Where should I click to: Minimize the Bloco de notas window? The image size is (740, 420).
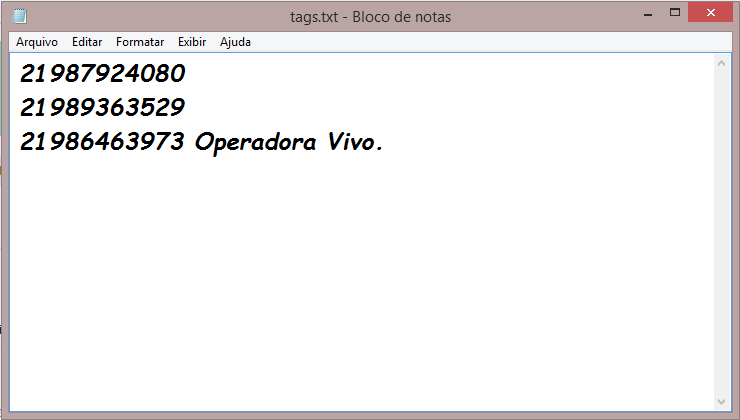[648, 15]
